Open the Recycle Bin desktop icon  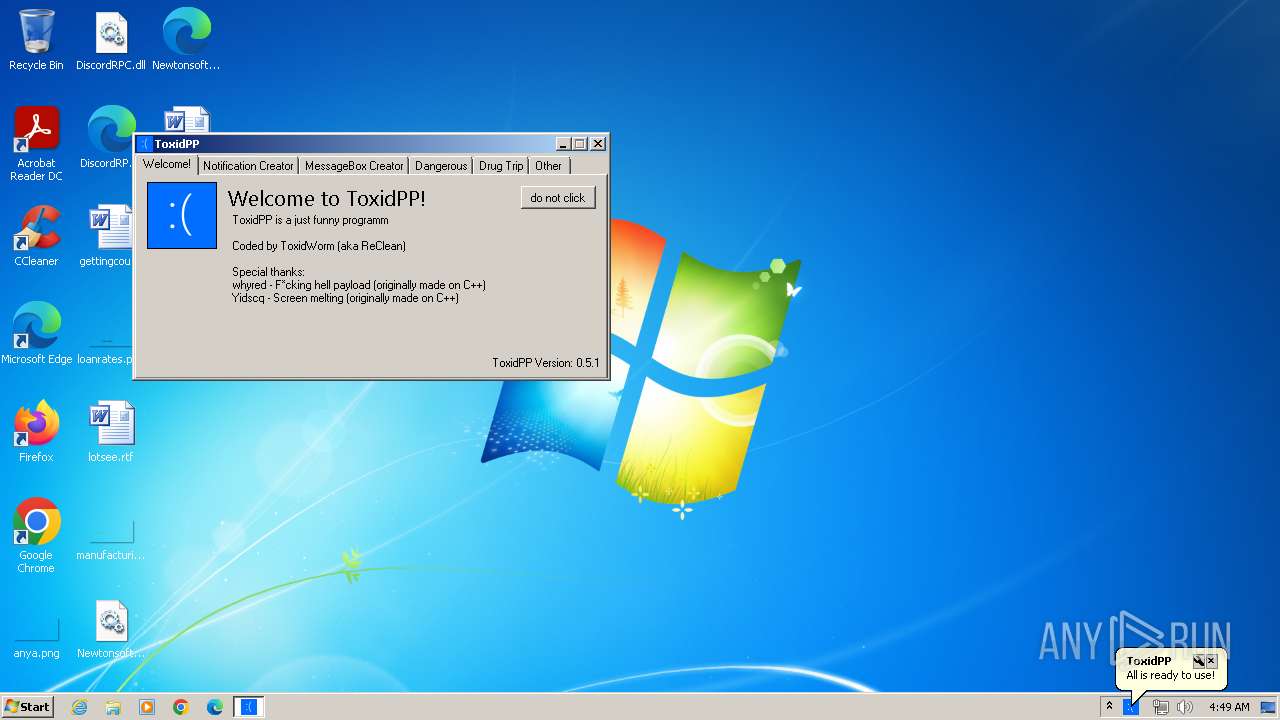pyautogui.click(x=36, y=40)
